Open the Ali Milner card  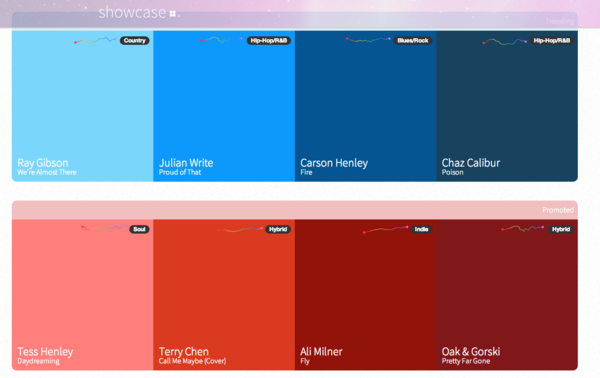click(x=366, y=295)
